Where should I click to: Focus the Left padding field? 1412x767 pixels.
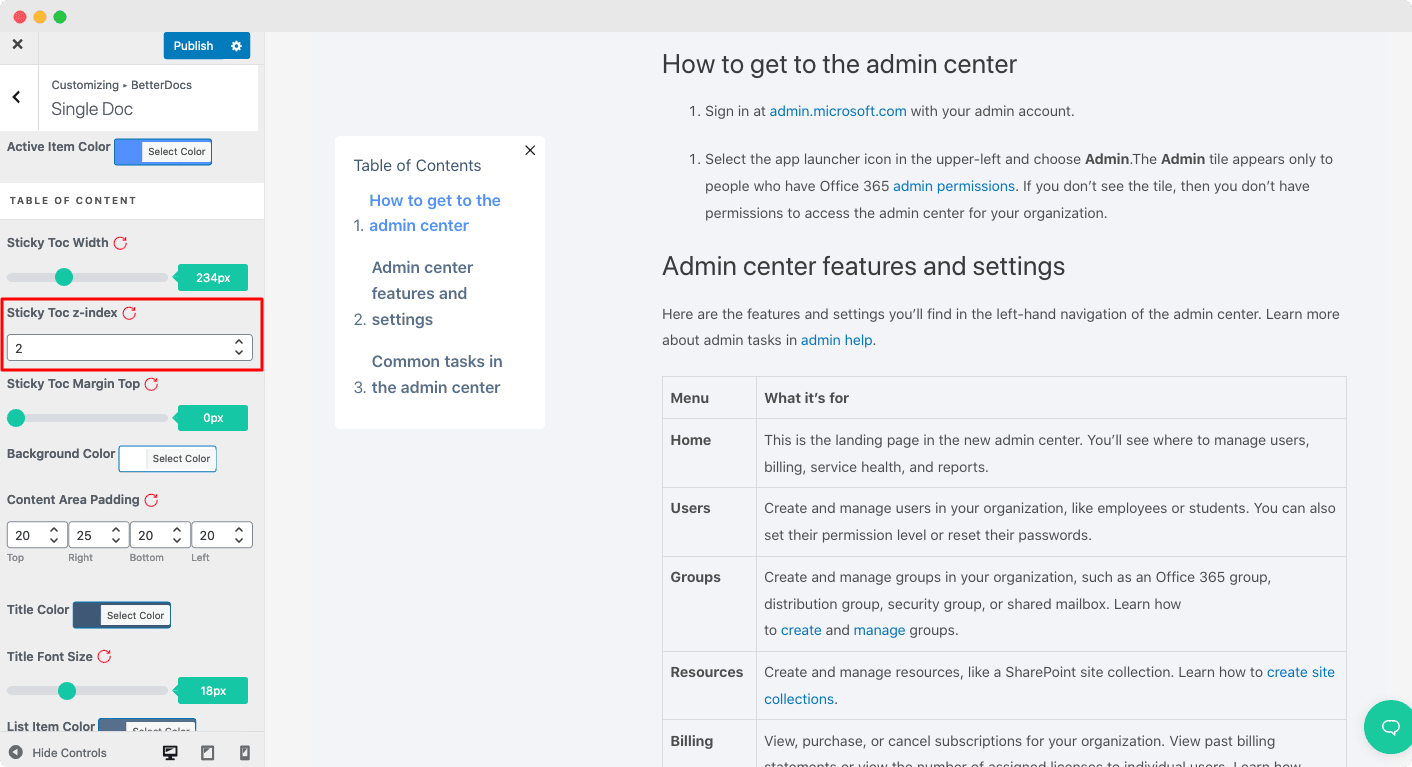click(x=222, y=535)
